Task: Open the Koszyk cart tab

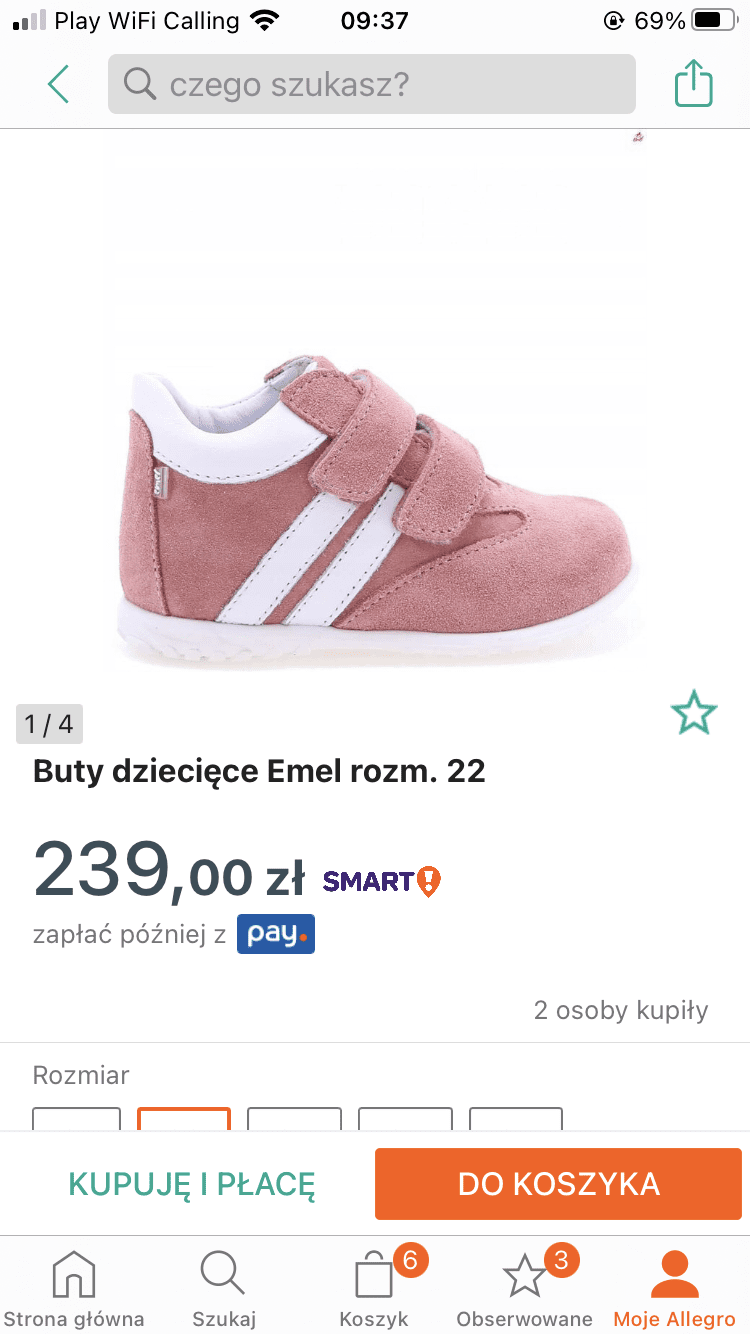Action: [374, 1290]
